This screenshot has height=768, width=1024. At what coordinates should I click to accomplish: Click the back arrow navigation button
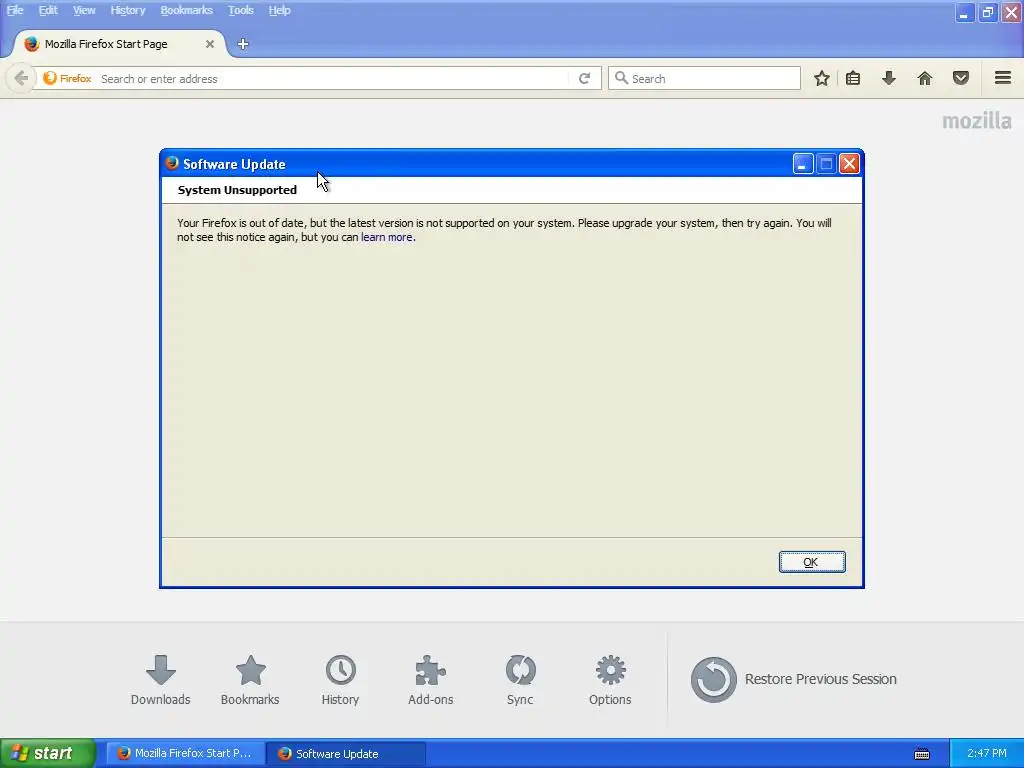pyautogui.click(x=21, y=78)
